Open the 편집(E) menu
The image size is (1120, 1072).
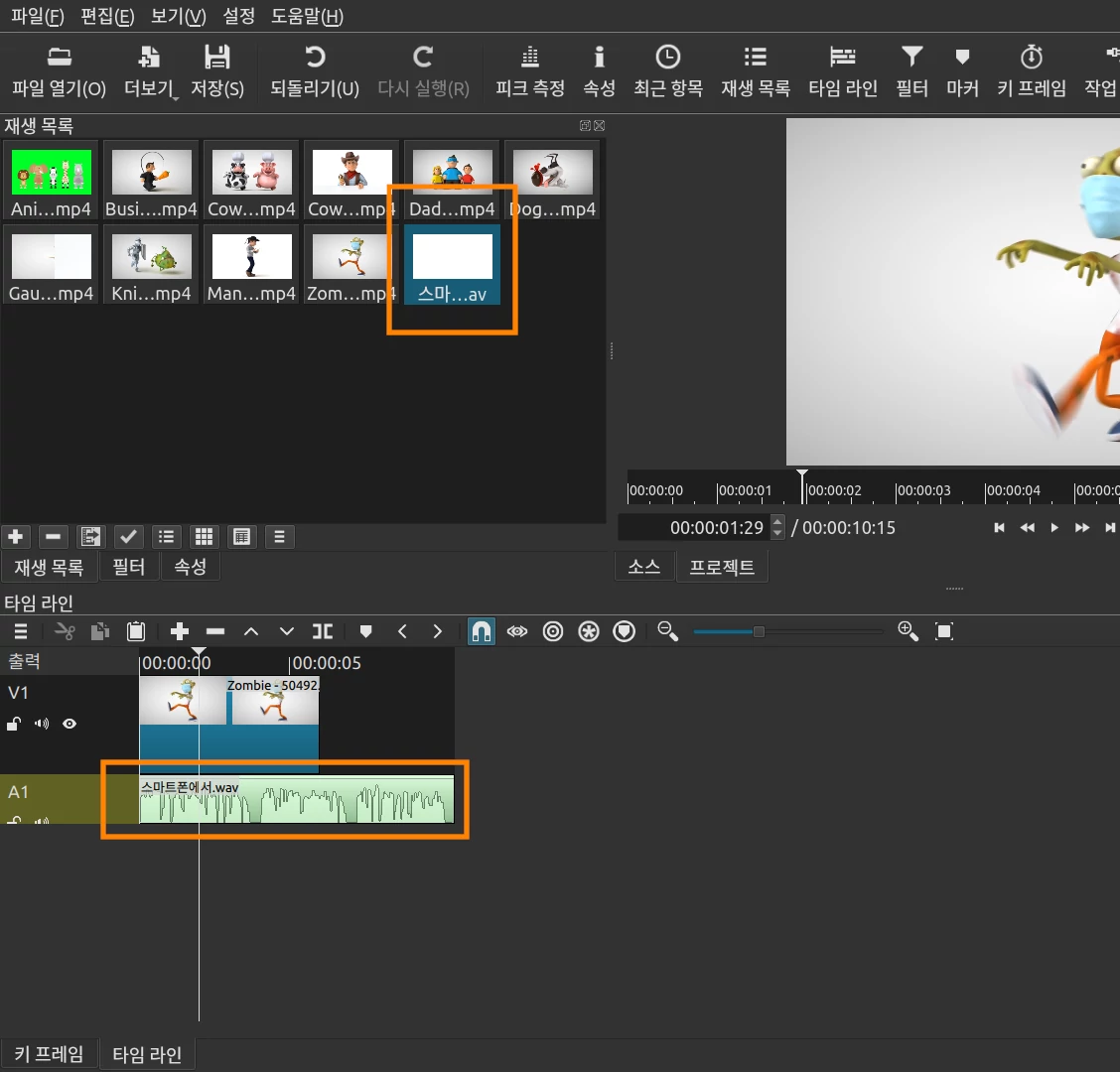pyautogui.click(x=107, y=16)
